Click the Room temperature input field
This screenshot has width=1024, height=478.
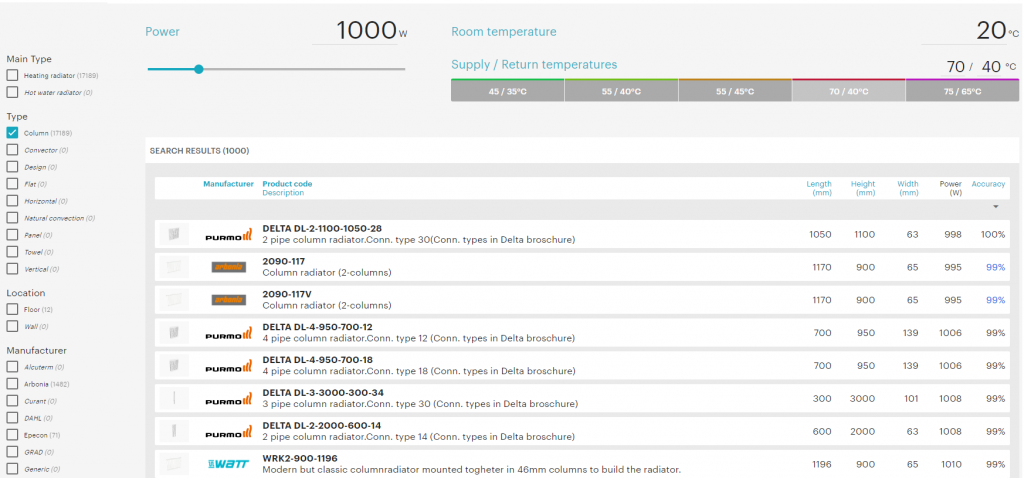(963, 31)
